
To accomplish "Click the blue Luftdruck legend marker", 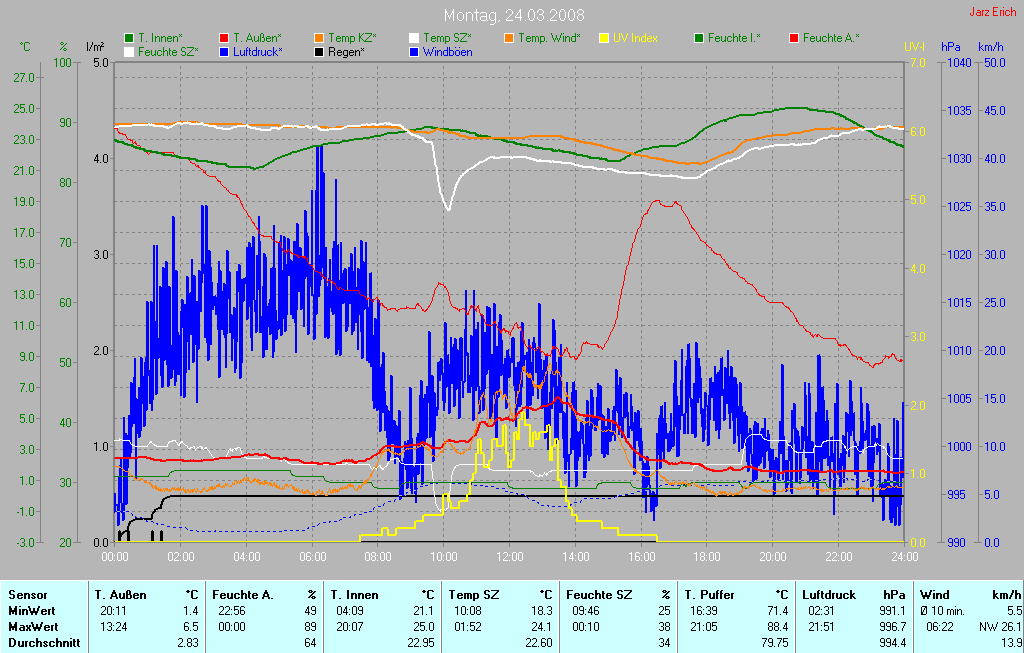I will click(x=224, y=51).
